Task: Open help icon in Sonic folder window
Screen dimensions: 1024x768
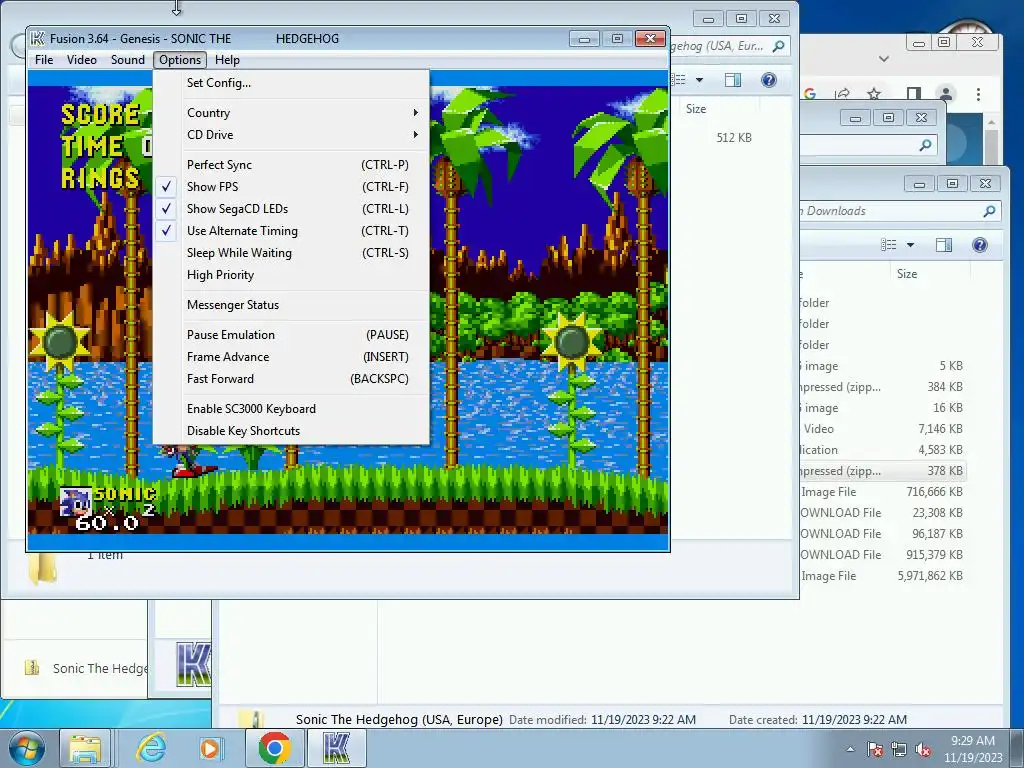Action: click(769, 80)
